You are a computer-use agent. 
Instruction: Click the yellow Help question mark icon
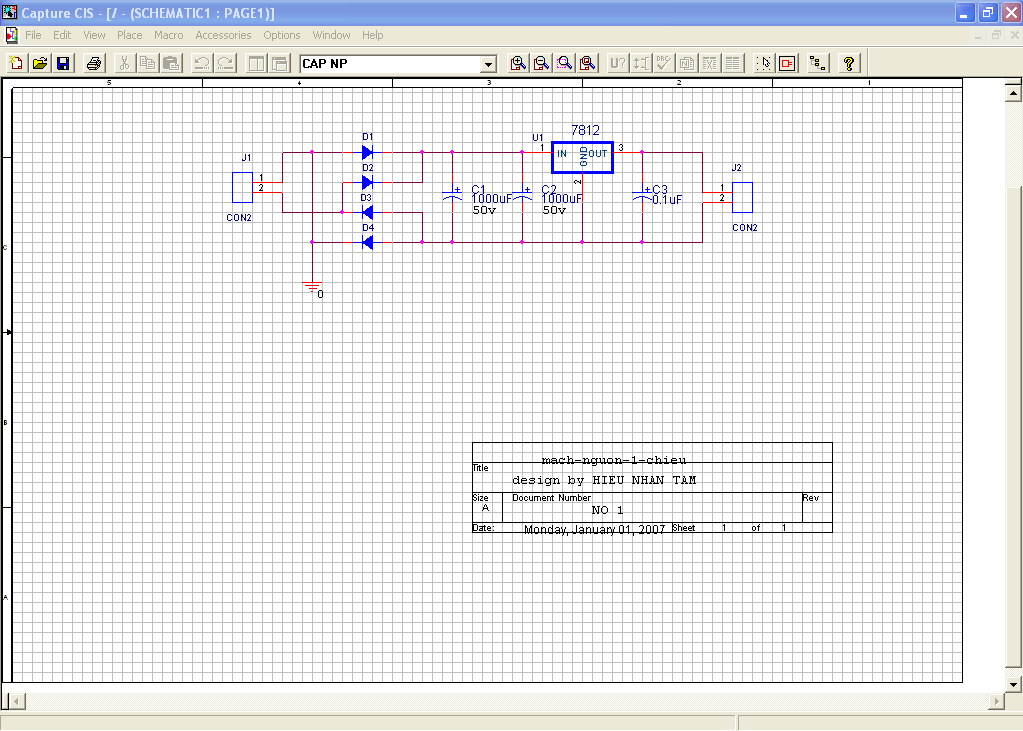coord(848,63)
